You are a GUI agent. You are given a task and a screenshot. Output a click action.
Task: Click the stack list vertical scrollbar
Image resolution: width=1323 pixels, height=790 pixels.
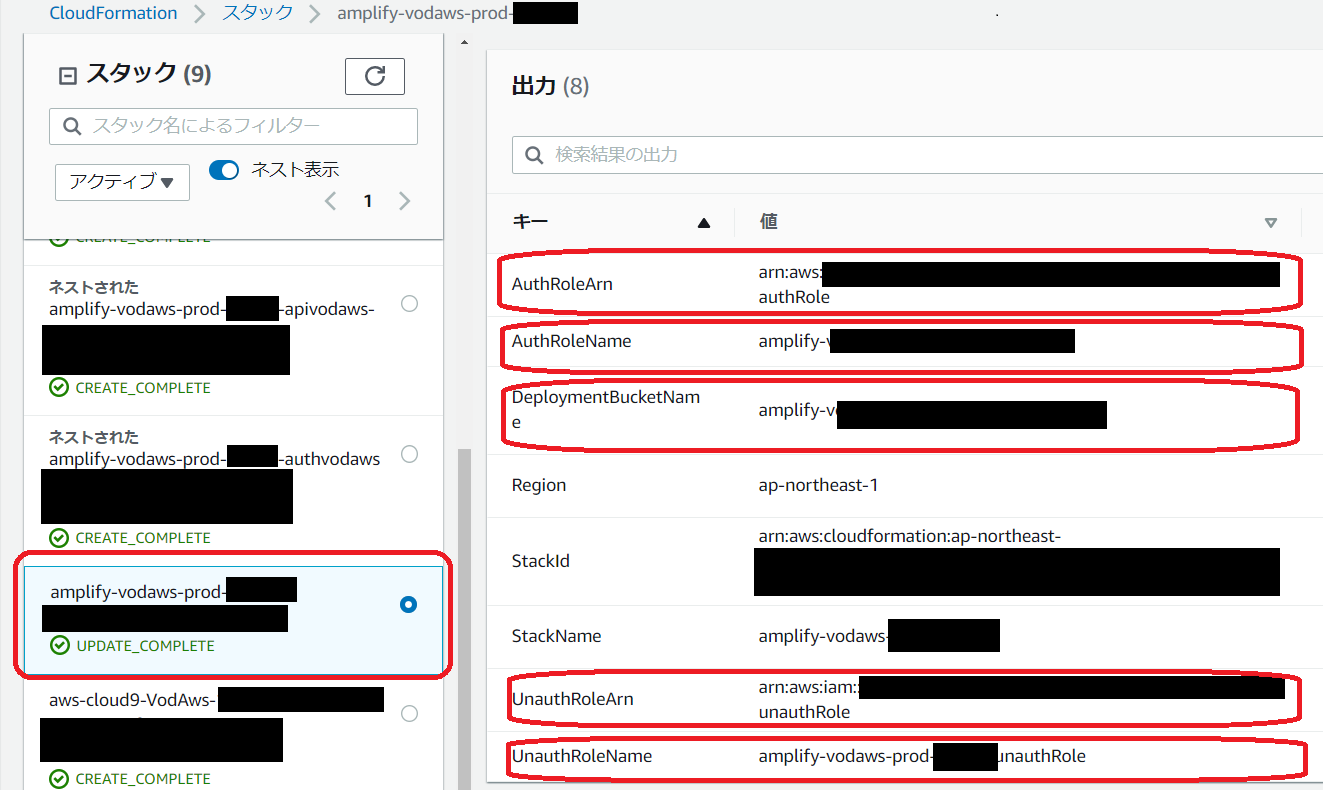click(463, 618)
